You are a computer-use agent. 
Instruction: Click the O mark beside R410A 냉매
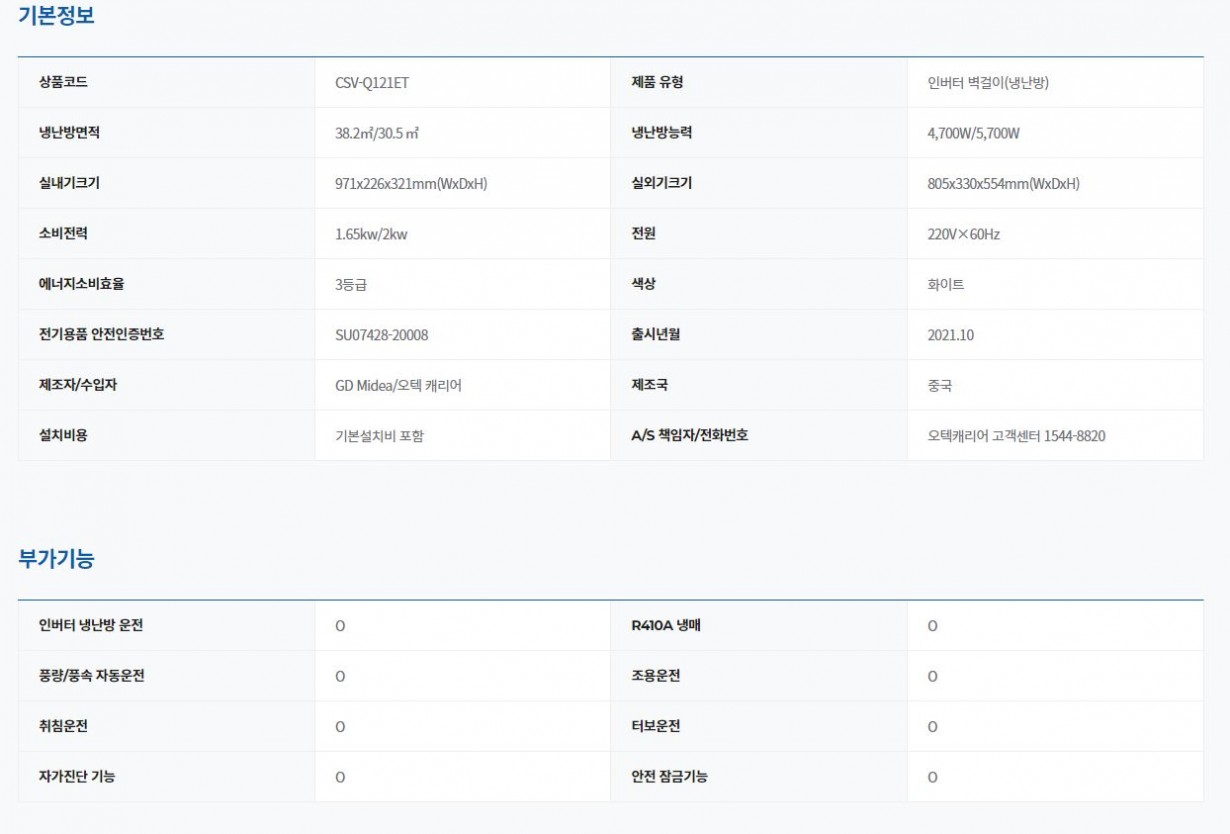pyautogui.click(x=932, y=626)
